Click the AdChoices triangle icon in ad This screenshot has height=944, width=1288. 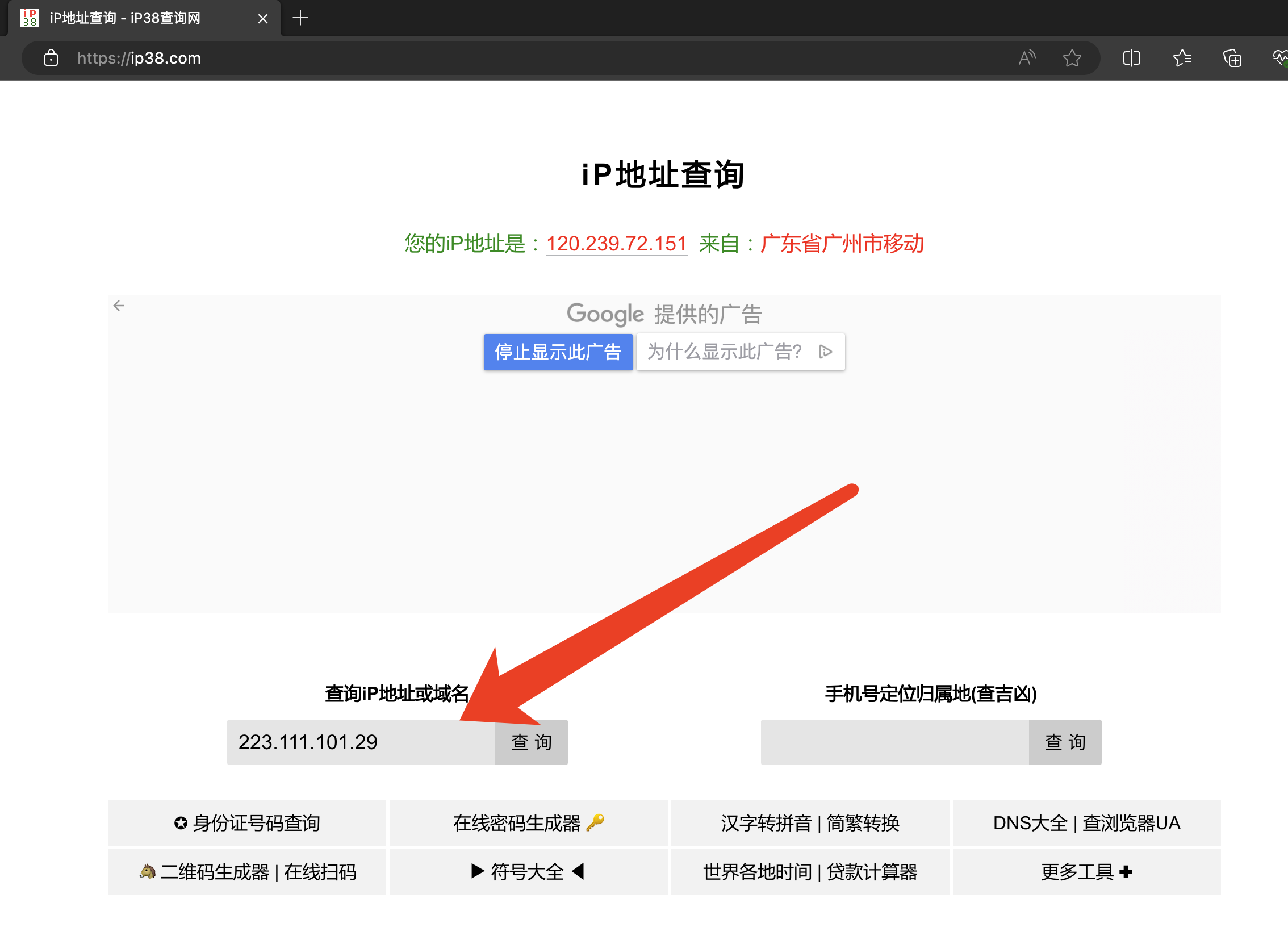tap(825, 352)
